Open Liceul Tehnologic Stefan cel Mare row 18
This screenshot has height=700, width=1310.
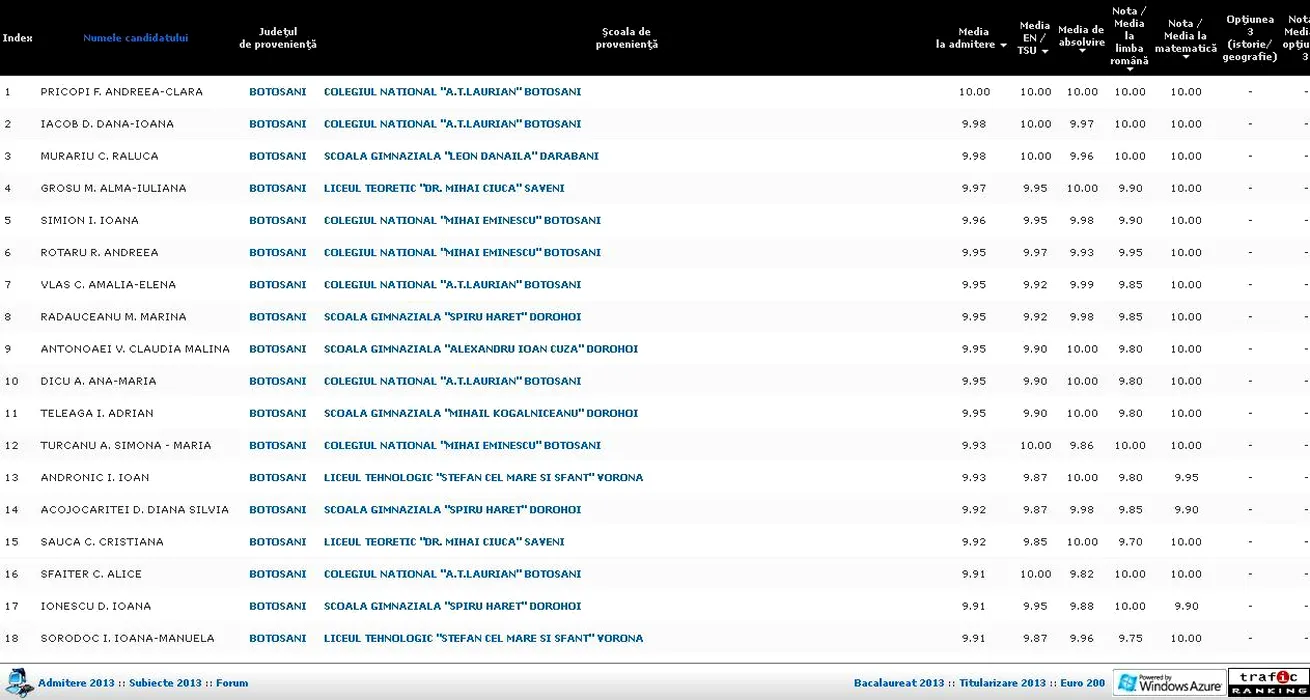[x=483, y=638]
